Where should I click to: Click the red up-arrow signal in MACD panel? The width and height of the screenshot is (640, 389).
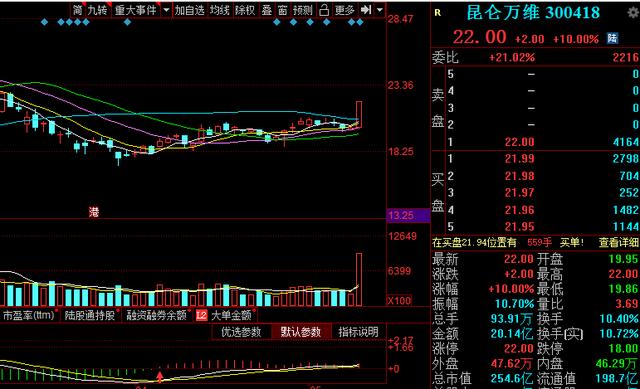coord(160,376)
